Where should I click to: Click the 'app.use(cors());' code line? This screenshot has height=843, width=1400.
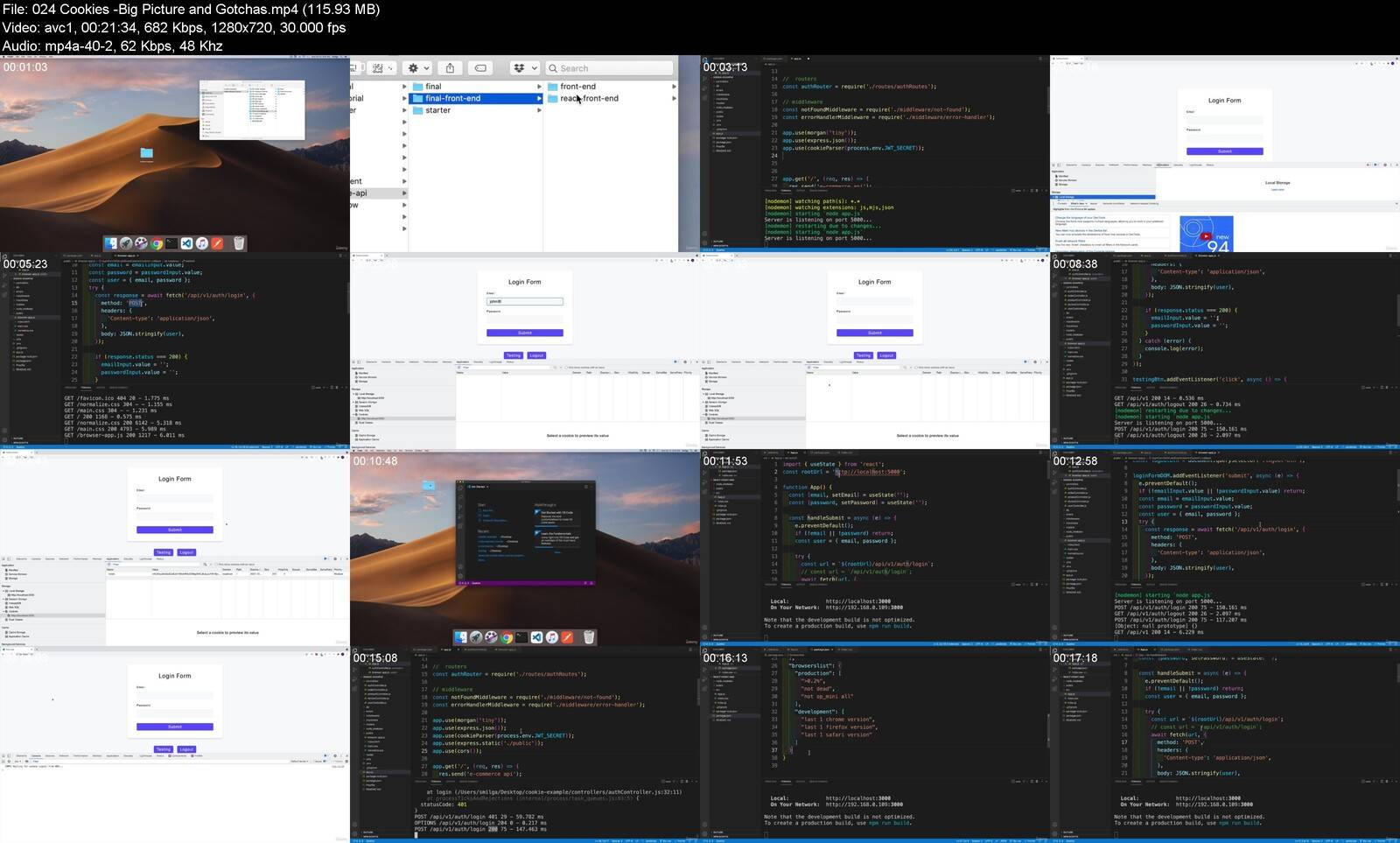[x=456, y=750]
